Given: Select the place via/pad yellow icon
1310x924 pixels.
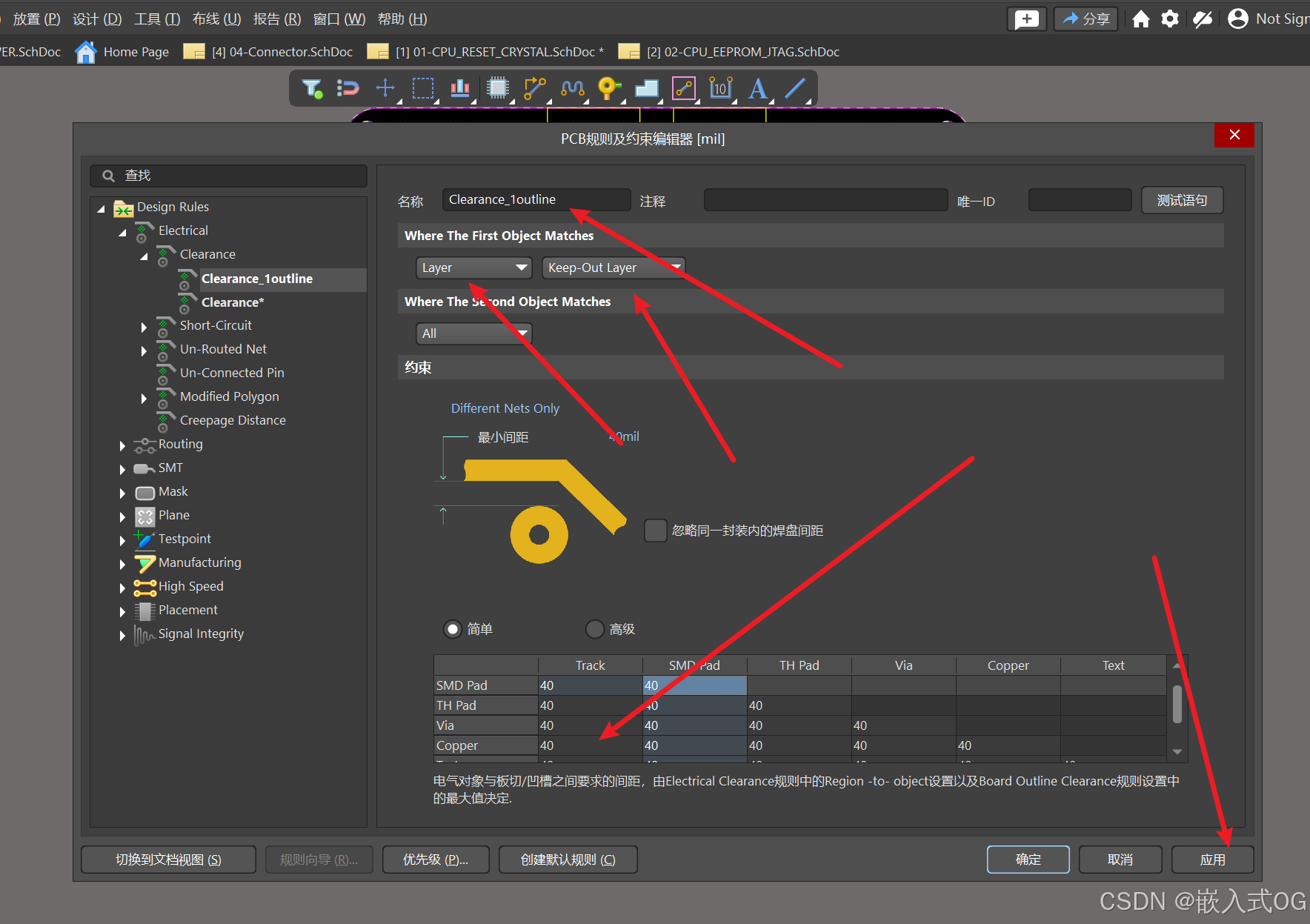Looking at the screenshot, I should coord(609,88).
